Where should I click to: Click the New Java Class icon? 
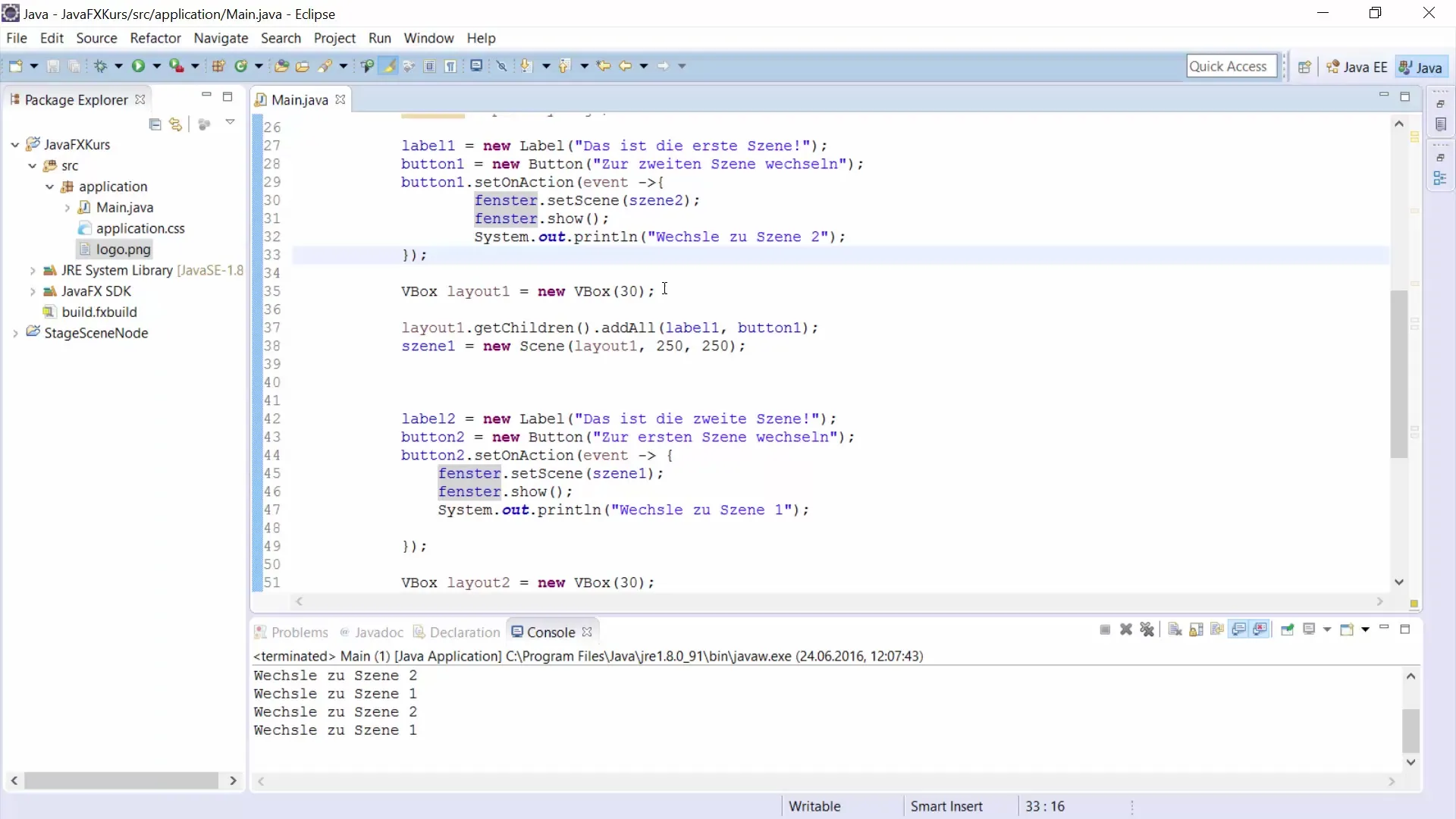(241, 67)
